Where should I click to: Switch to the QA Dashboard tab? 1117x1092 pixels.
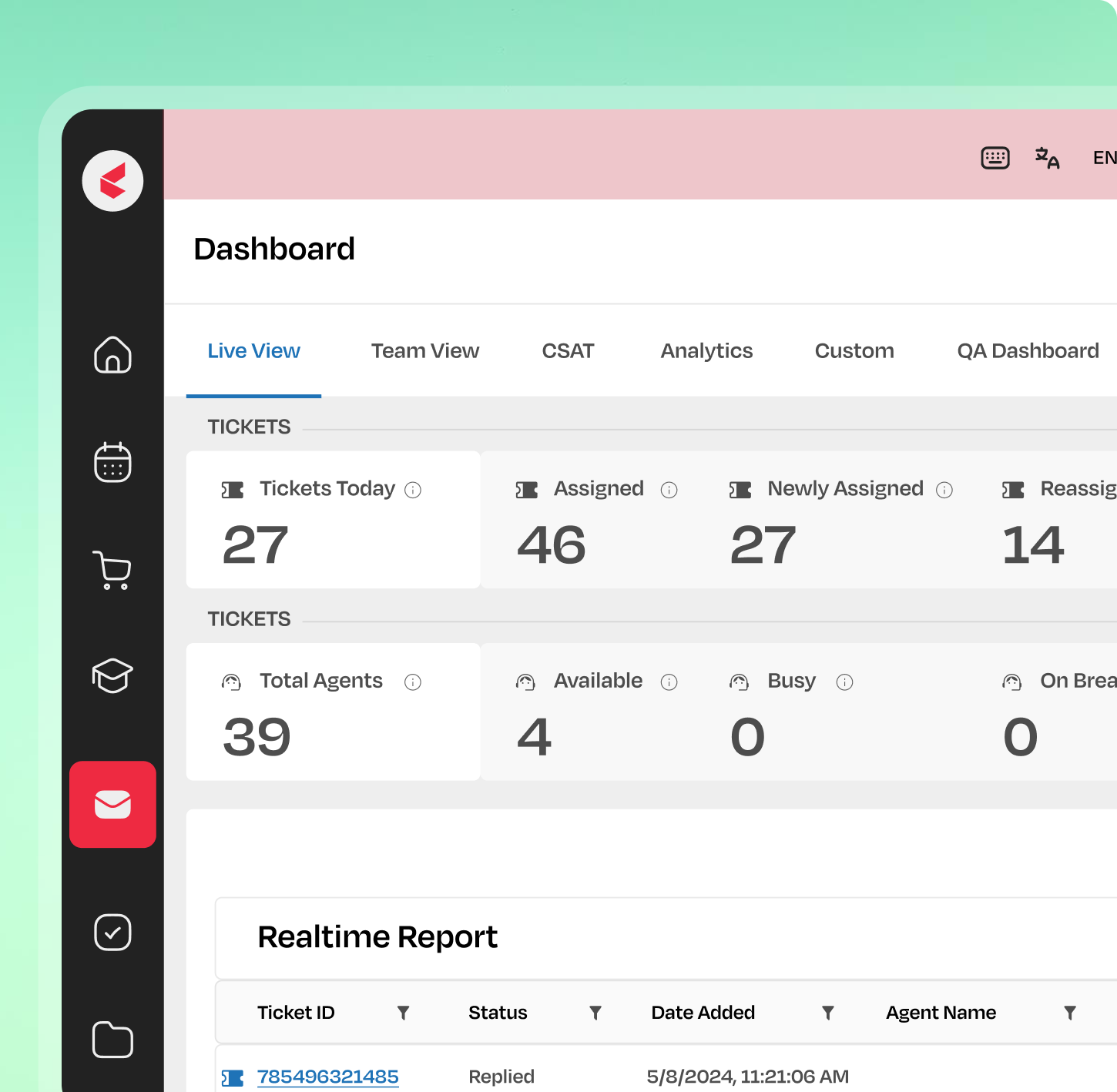coord(1028,351)
